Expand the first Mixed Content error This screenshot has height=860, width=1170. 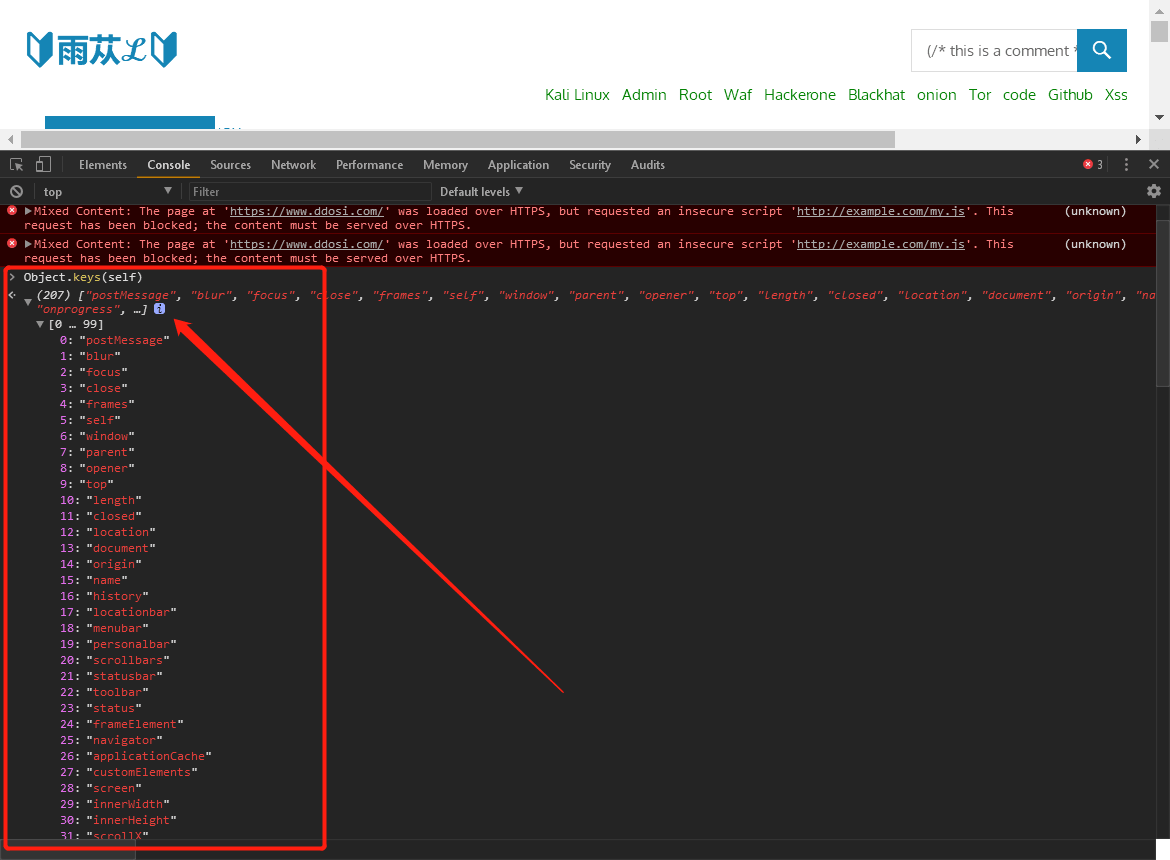coord(28,211)
